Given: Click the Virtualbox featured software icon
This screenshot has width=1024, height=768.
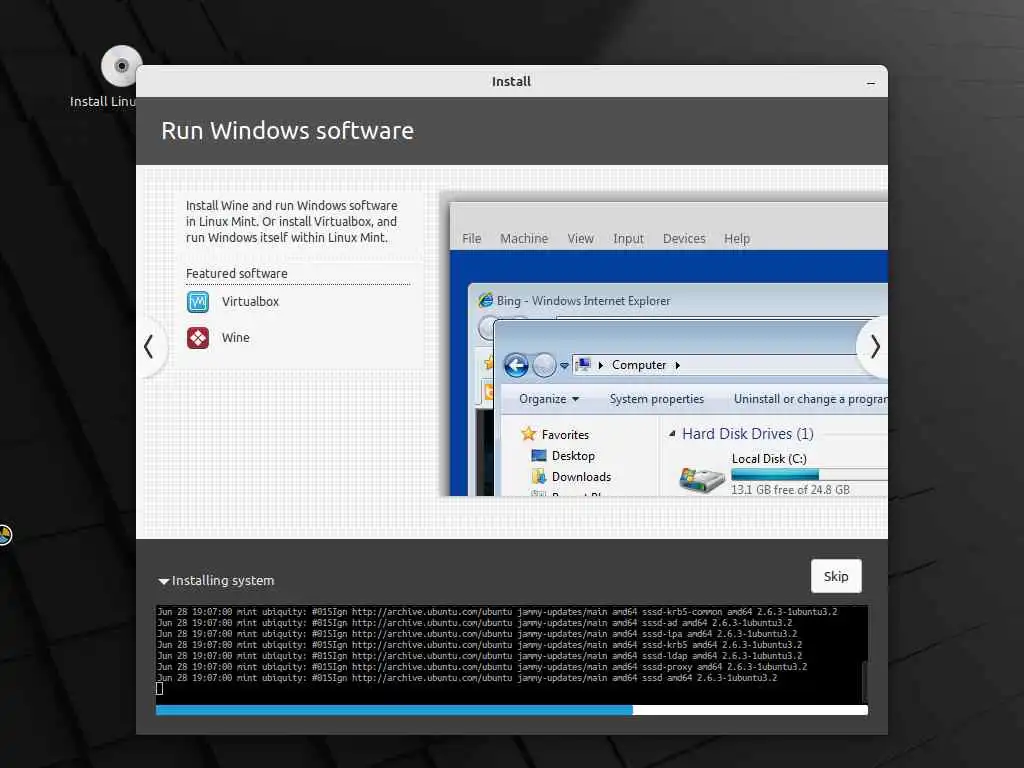Looking at the screenshot, I should pyautogui.click(x=198, y=302).
